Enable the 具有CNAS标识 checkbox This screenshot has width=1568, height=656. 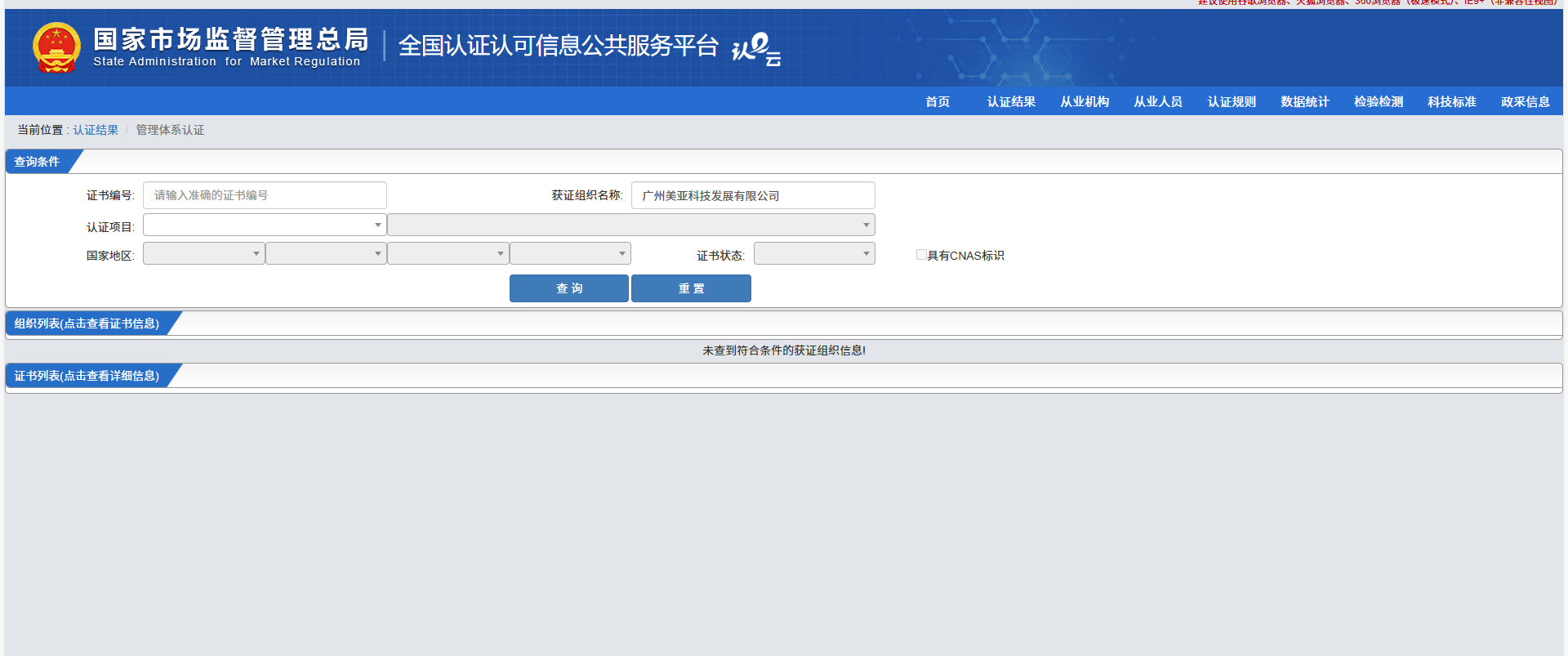coord(921,255)
